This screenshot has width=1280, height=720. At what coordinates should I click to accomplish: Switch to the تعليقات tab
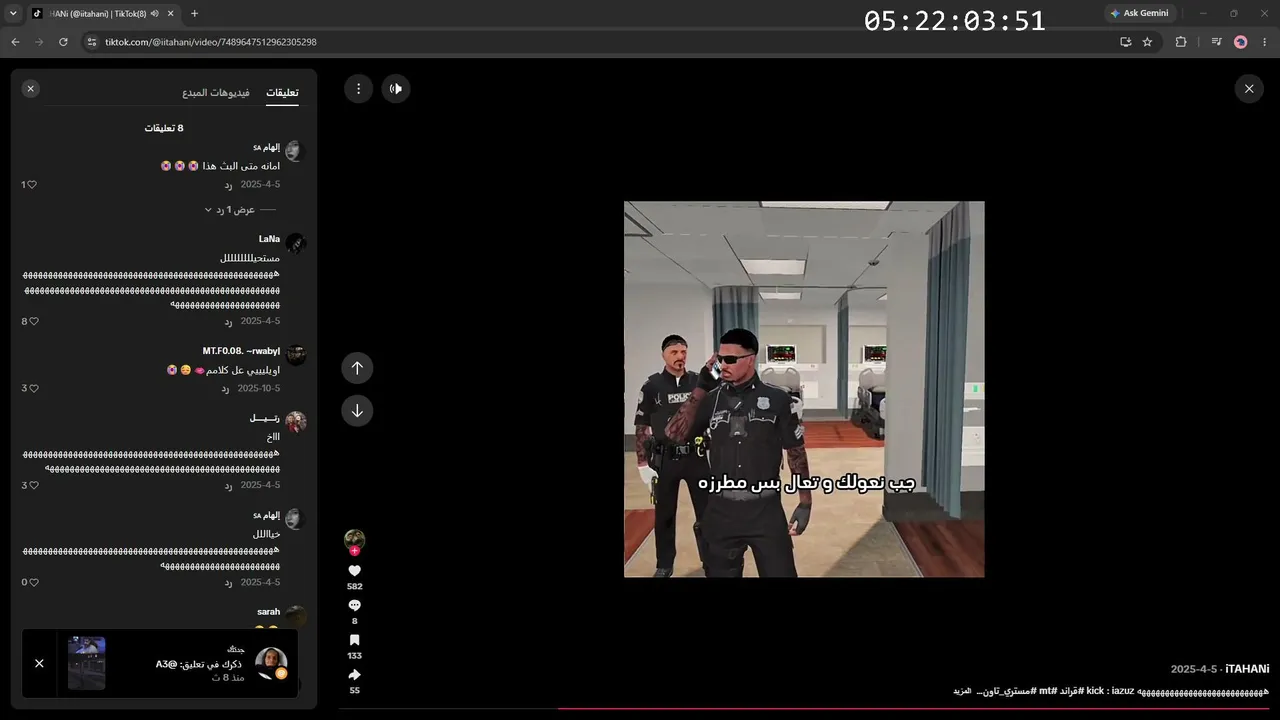(282, 92)
